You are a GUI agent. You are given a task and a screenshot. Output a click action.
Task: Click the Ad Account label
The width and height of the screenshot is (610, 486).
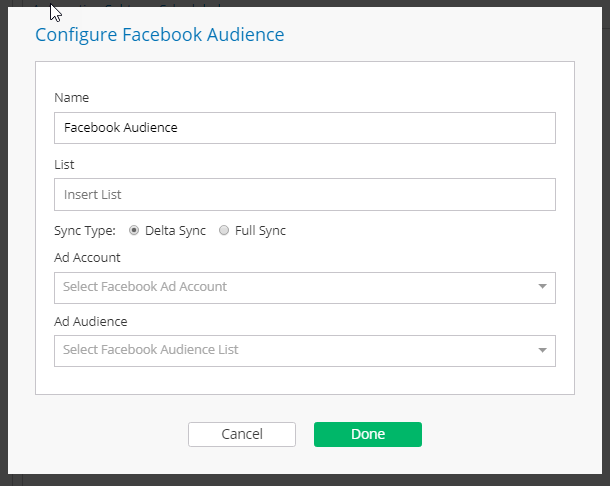coord(87,258)
